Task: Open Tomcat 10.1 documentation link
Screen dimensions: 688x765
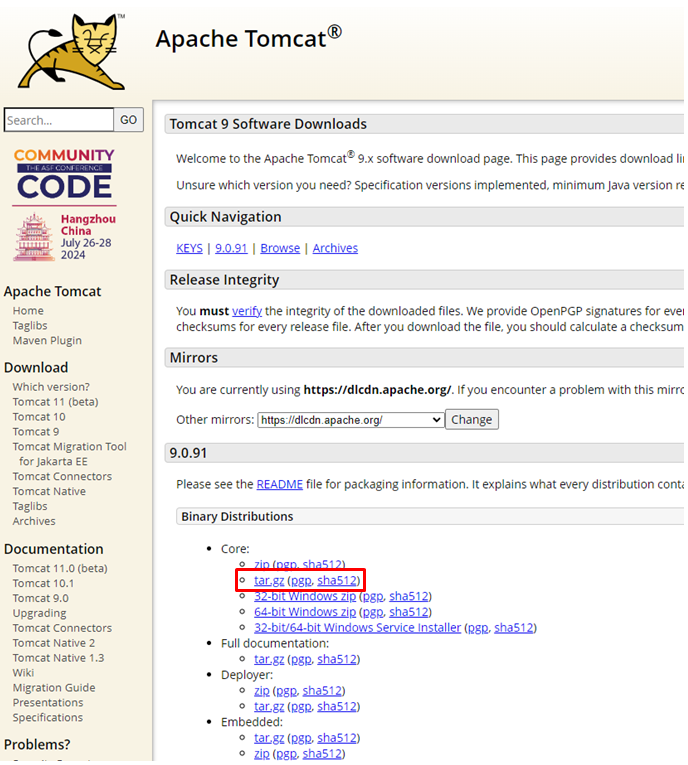Action: (43, 584)
